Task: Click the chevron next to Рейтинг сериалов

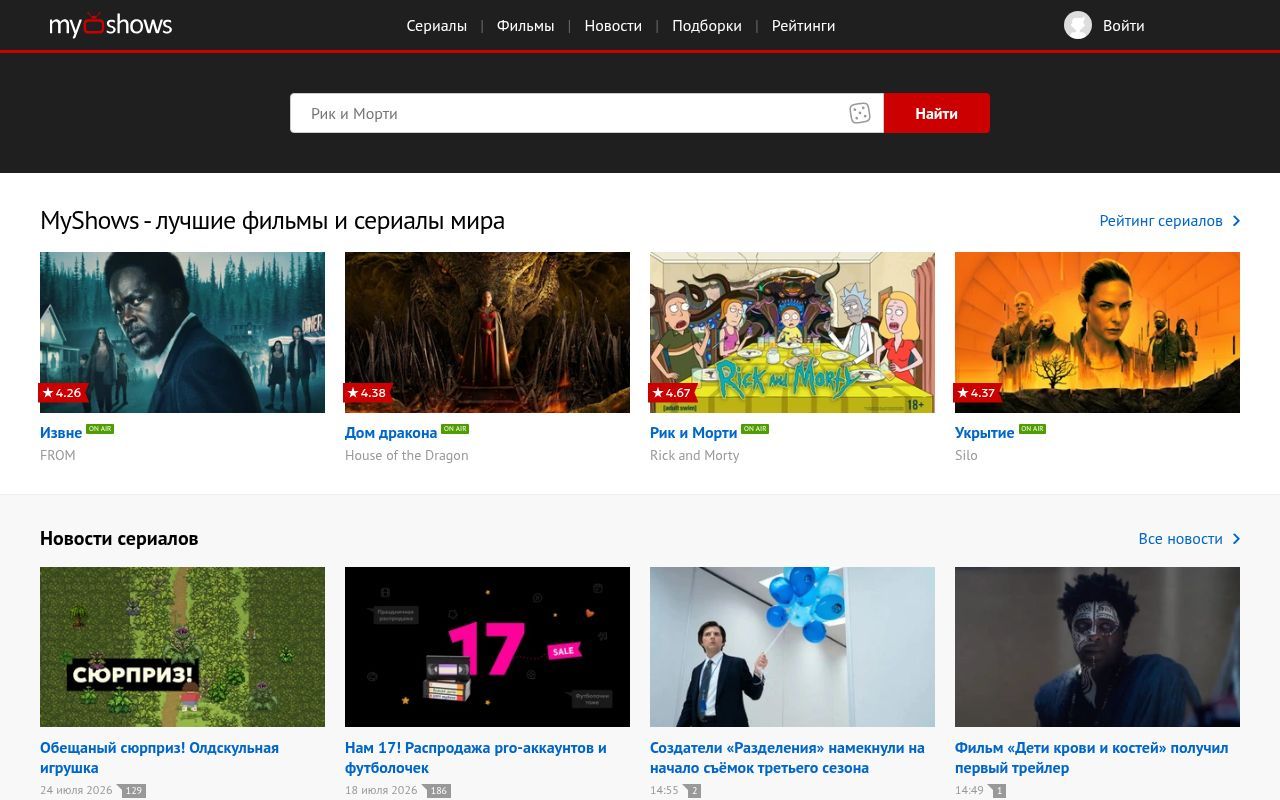Action: pos(1237,221)
